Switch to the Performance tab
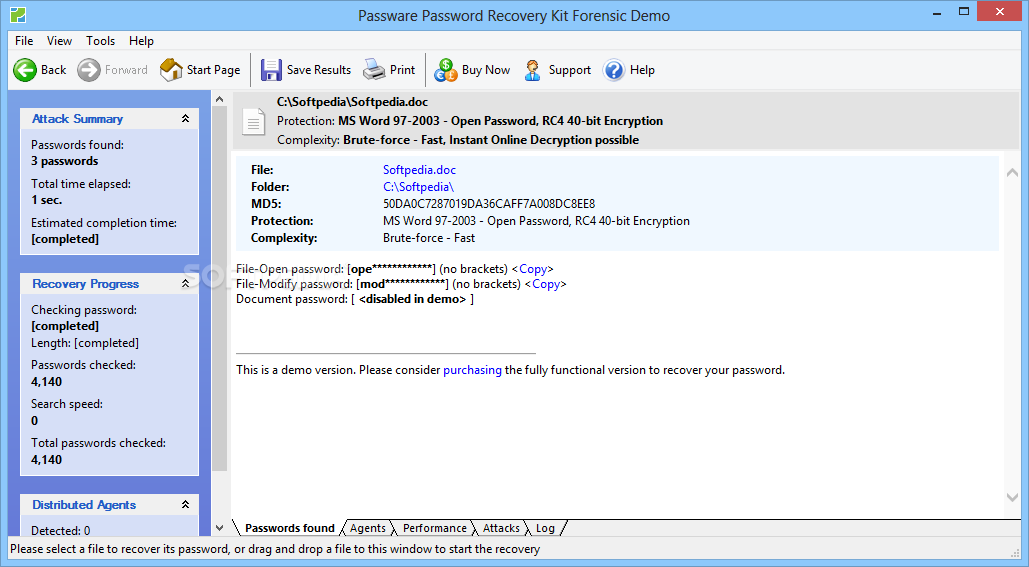Viewport: 1029px width, 567px height. click(x=434, y=528)
